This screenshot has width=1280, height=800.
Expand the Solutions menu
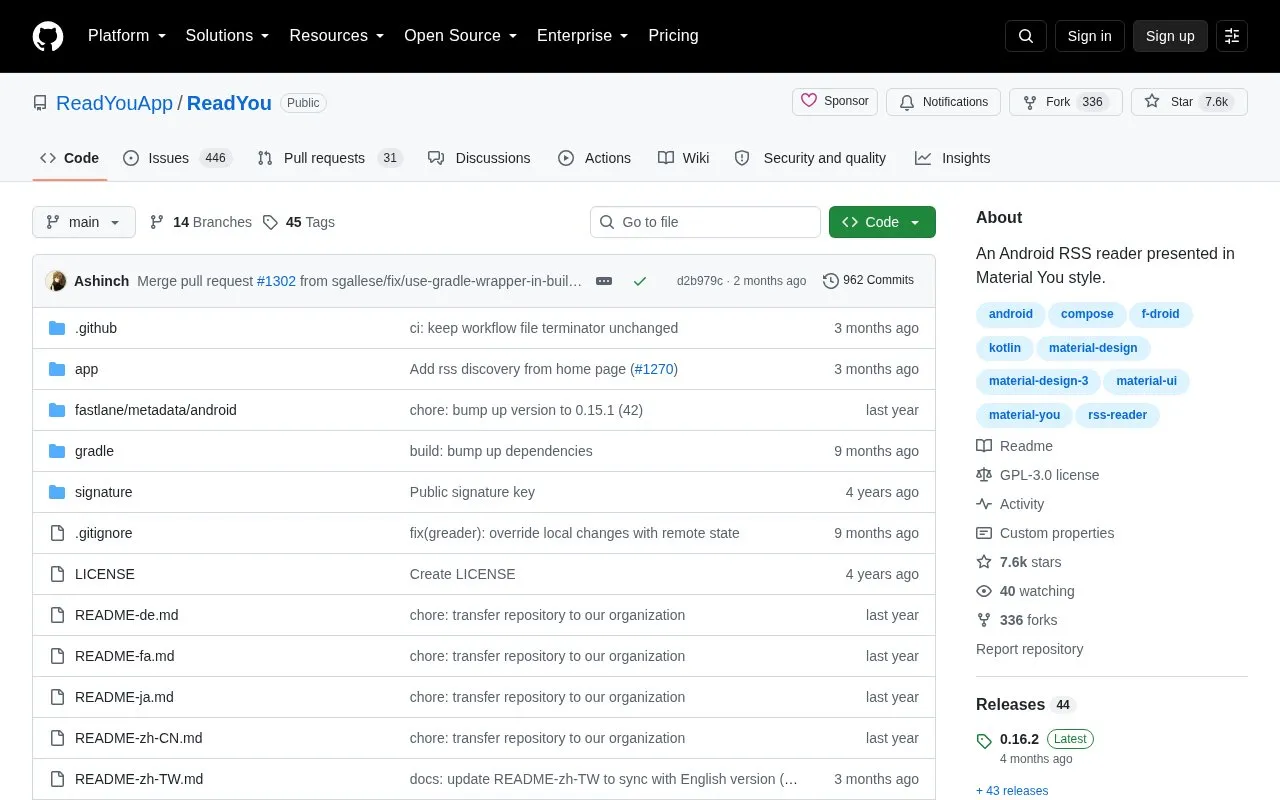pos(227,36)
